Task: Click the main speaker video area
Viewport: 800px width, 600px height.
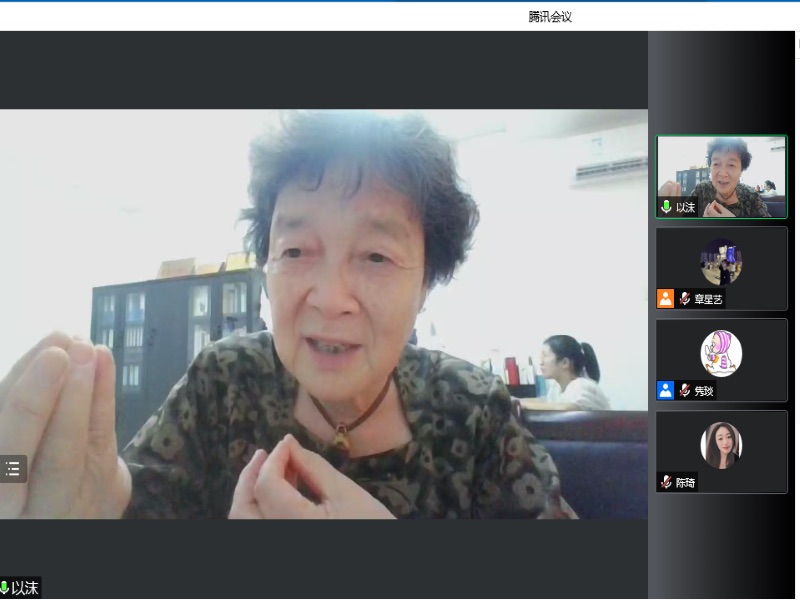Action: tap(323, 313)
